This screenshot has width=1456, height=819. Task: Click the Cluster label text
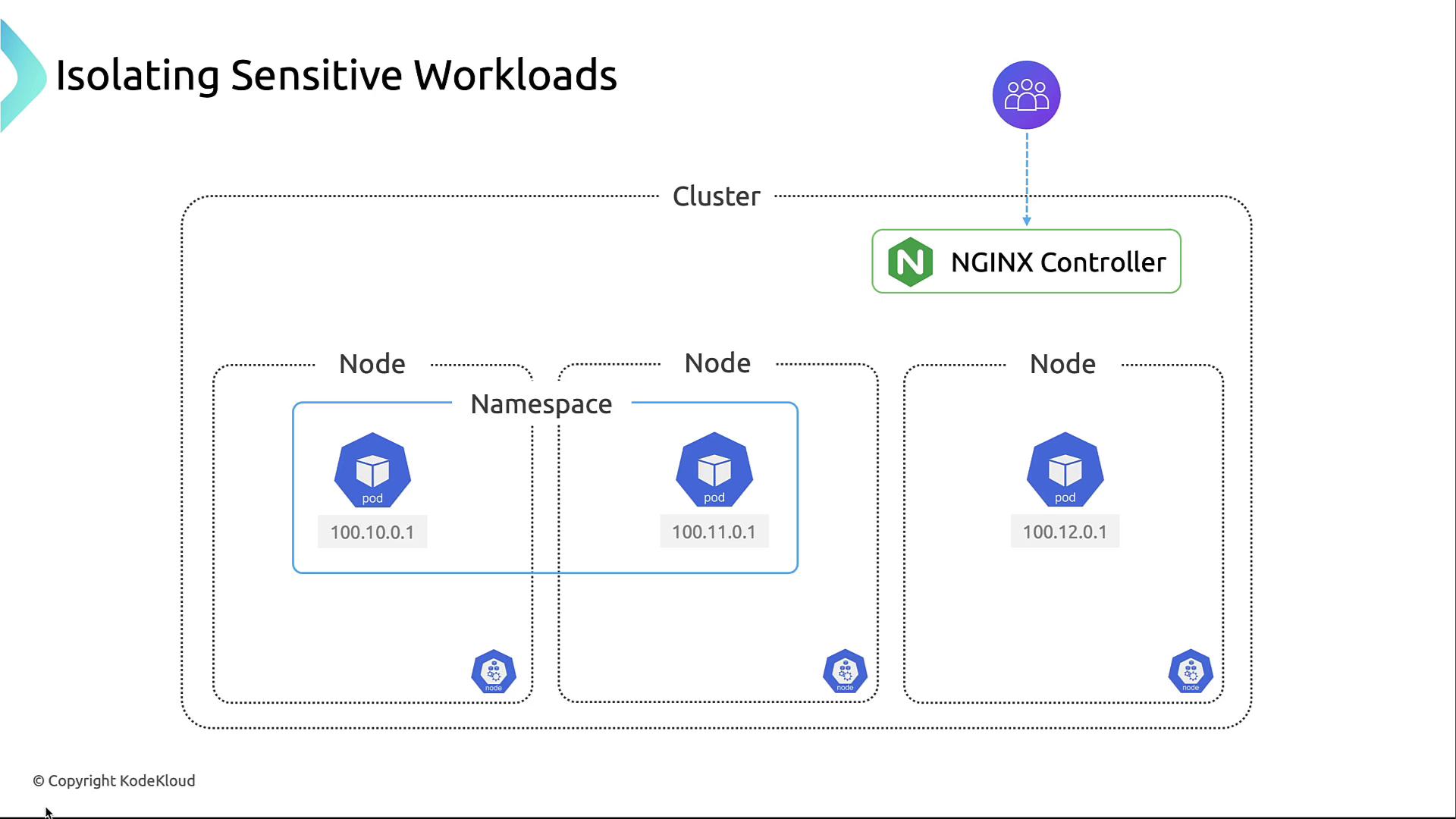point(716,196)
